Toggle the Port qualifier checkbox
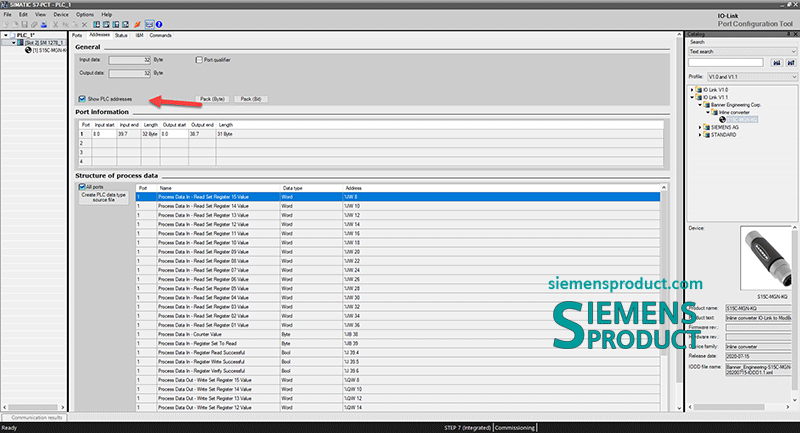 coord(199,60)
